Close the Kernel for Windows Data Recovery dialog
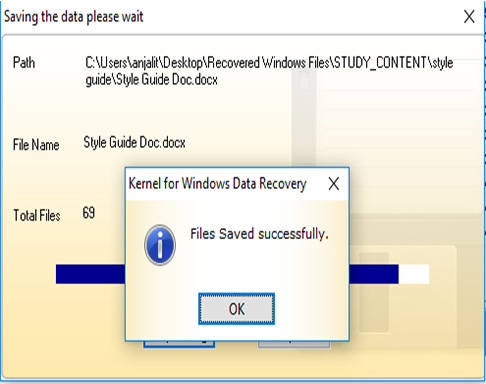Screen dimensions: 486x384 point(334,184)
